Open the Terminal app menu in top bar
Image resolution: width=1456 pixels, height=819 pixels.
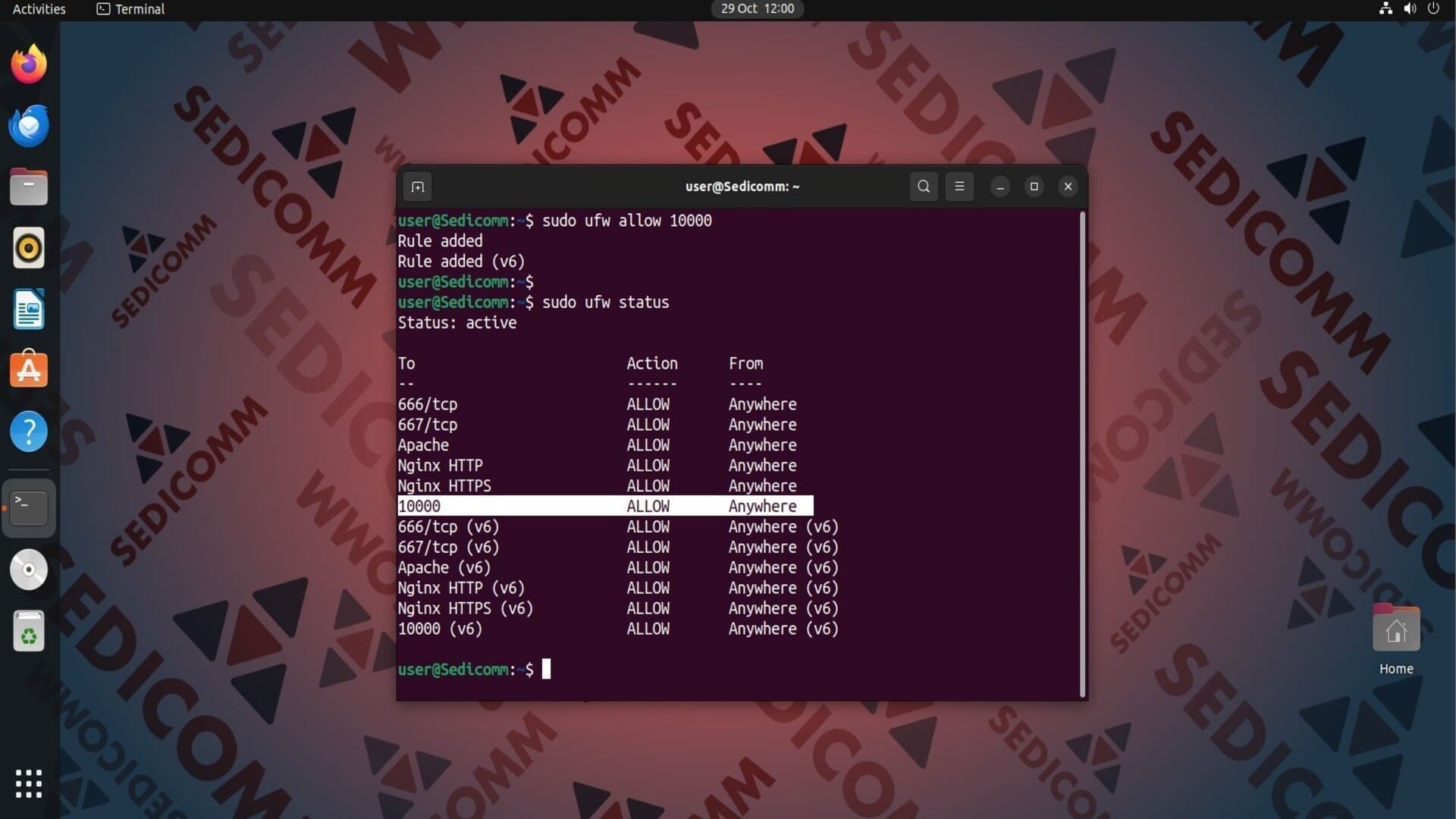point(130,9)
